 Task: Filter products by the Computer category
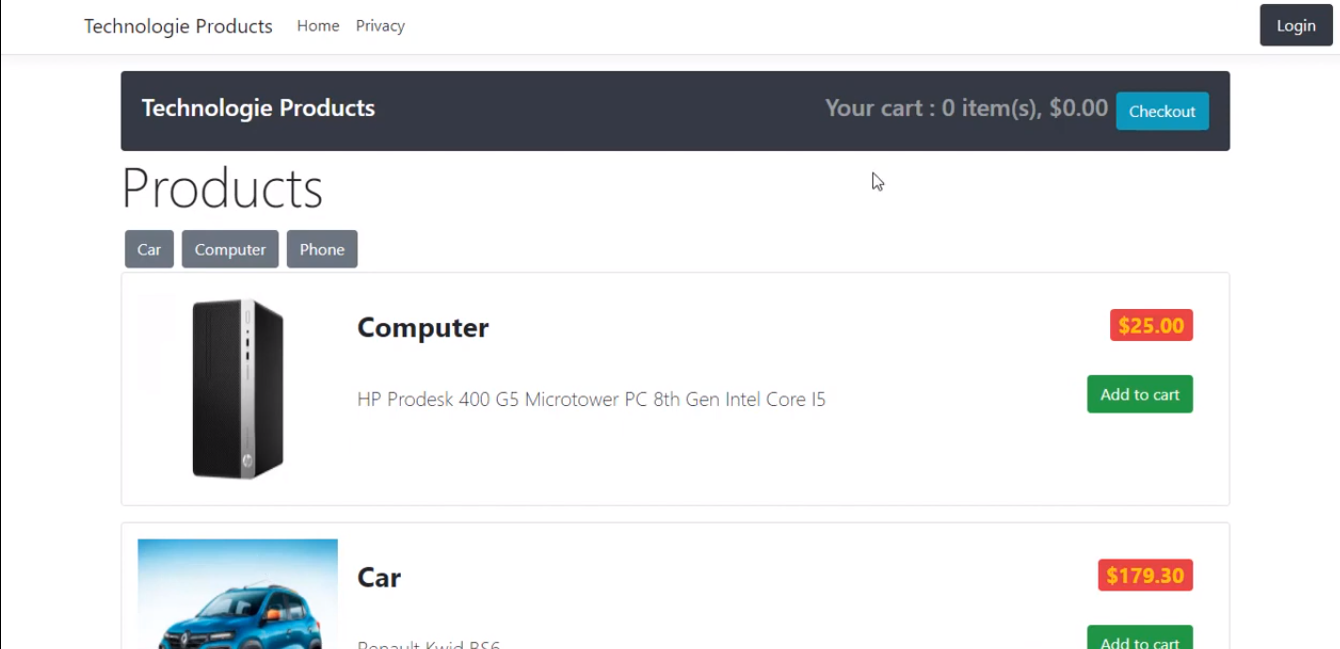[230, 249]
